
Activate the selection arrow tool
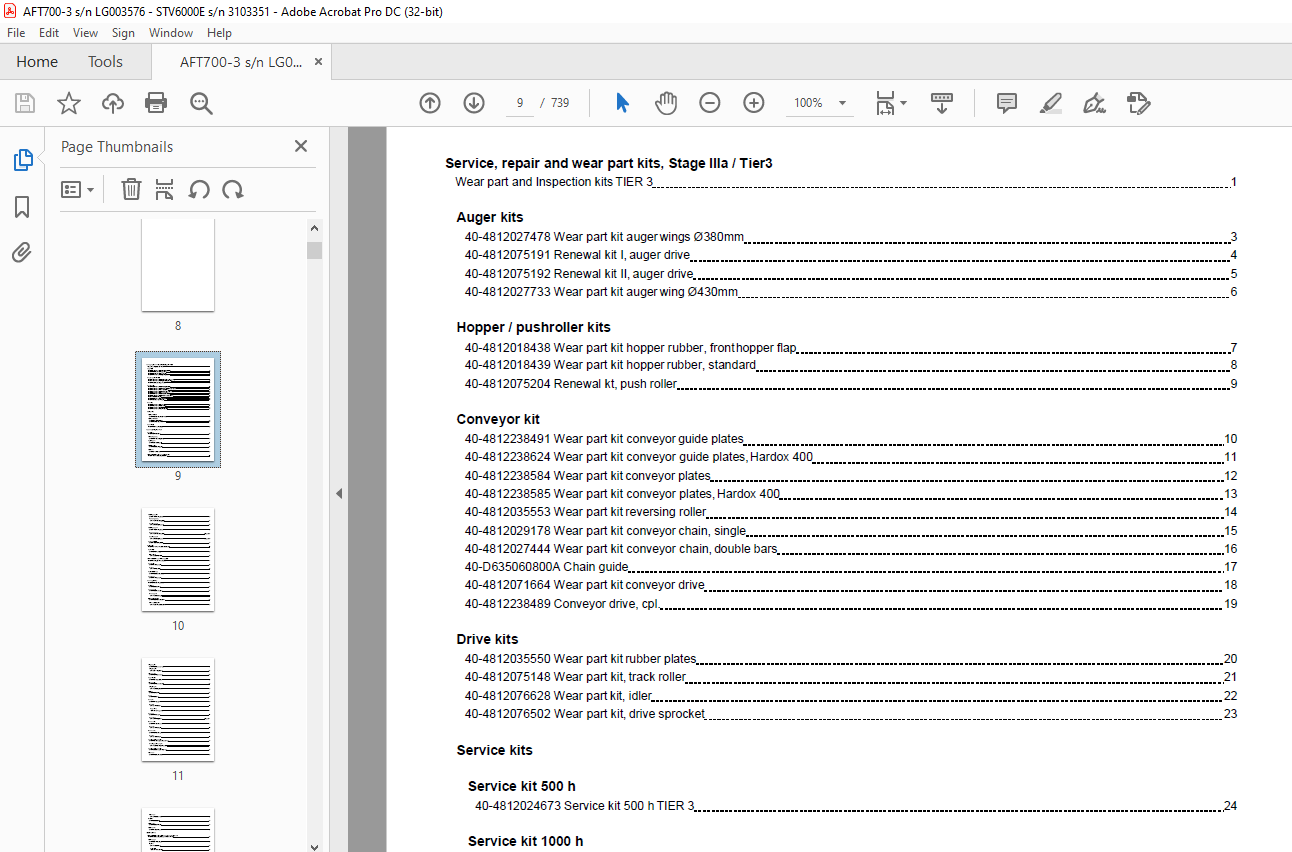[x=622, y=103]
